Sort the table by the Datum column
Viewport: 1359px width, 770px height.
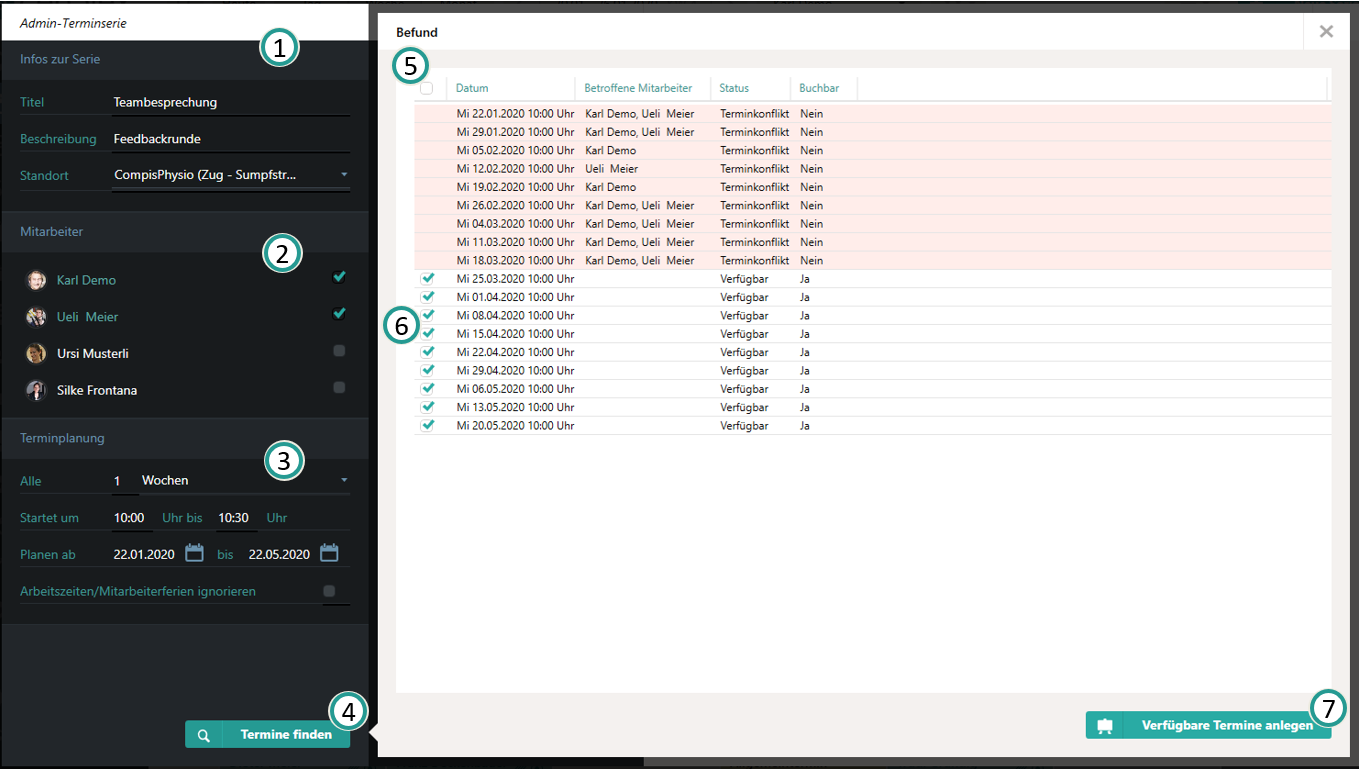pos(473,88)
